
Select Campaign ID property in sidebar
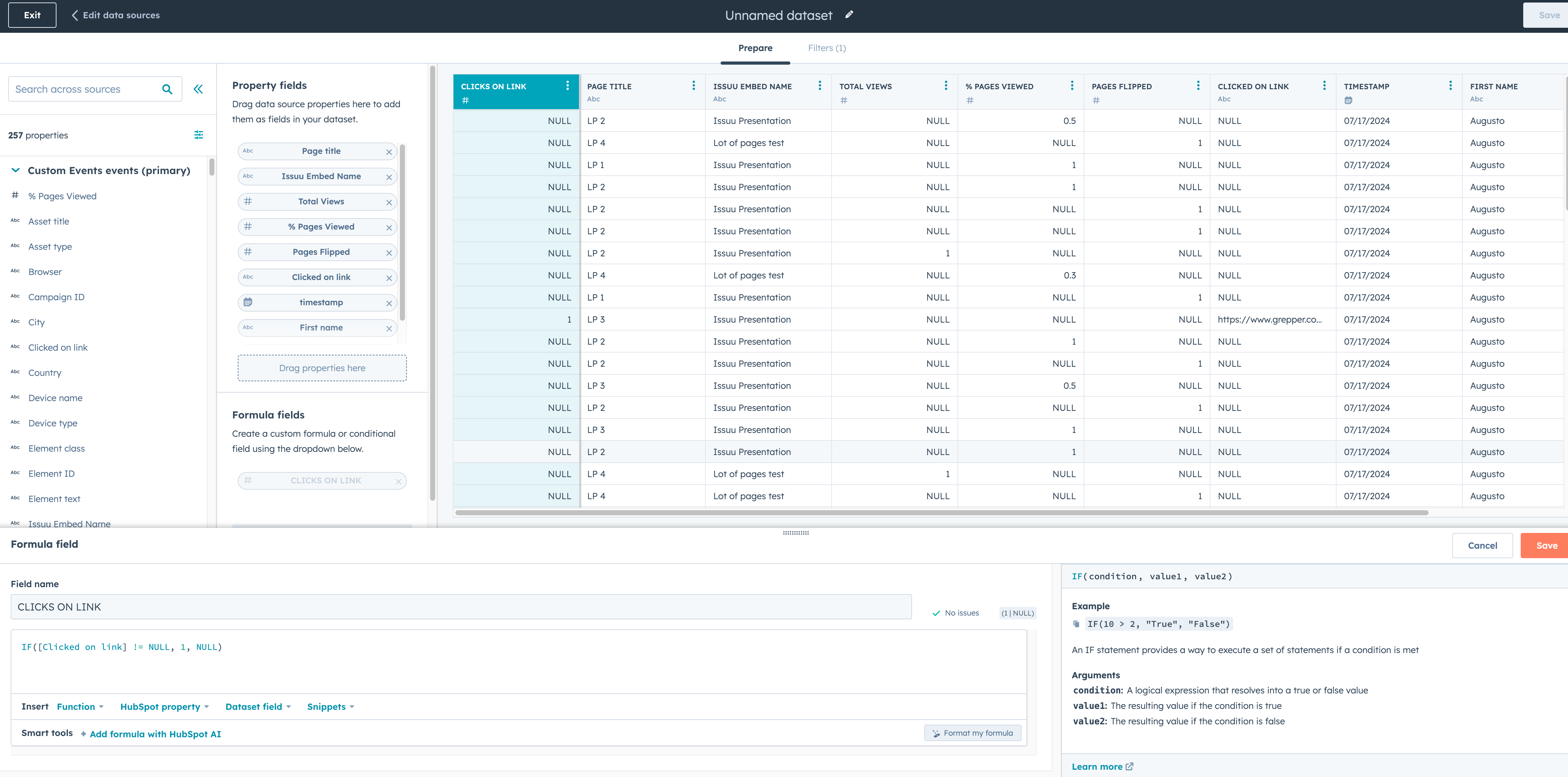[56, 298]
